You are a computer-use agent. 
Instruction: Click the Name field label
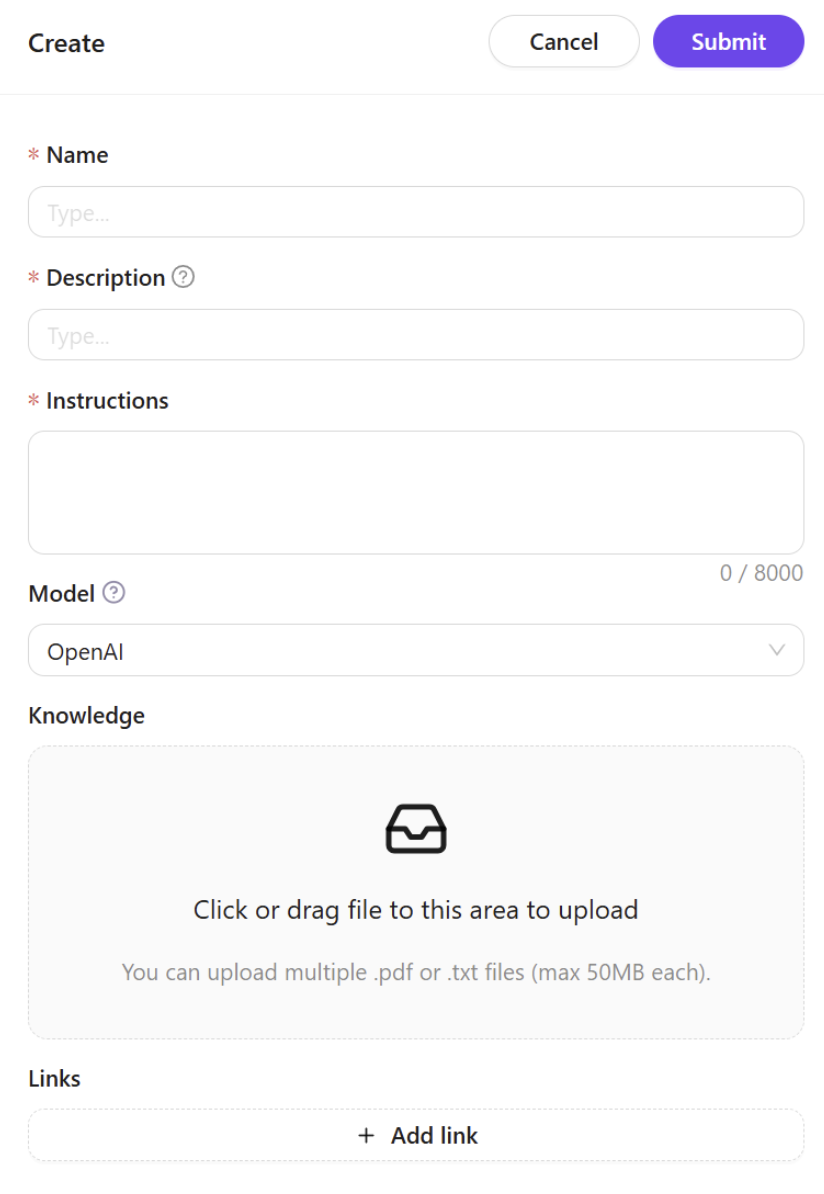pyautogui.click(x=77, y=155)
